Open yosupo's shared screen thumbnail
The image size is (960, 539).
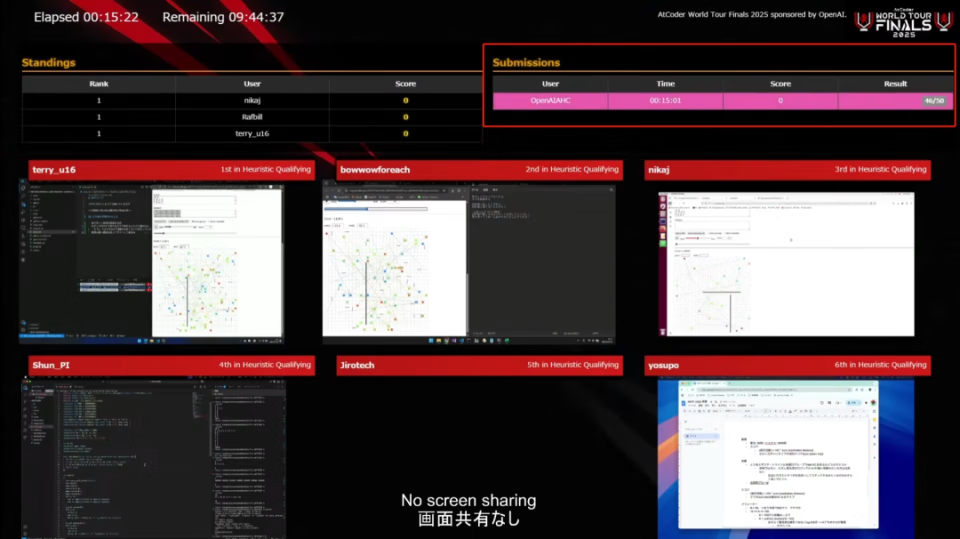pyautogui.click(x=786, y=458)
